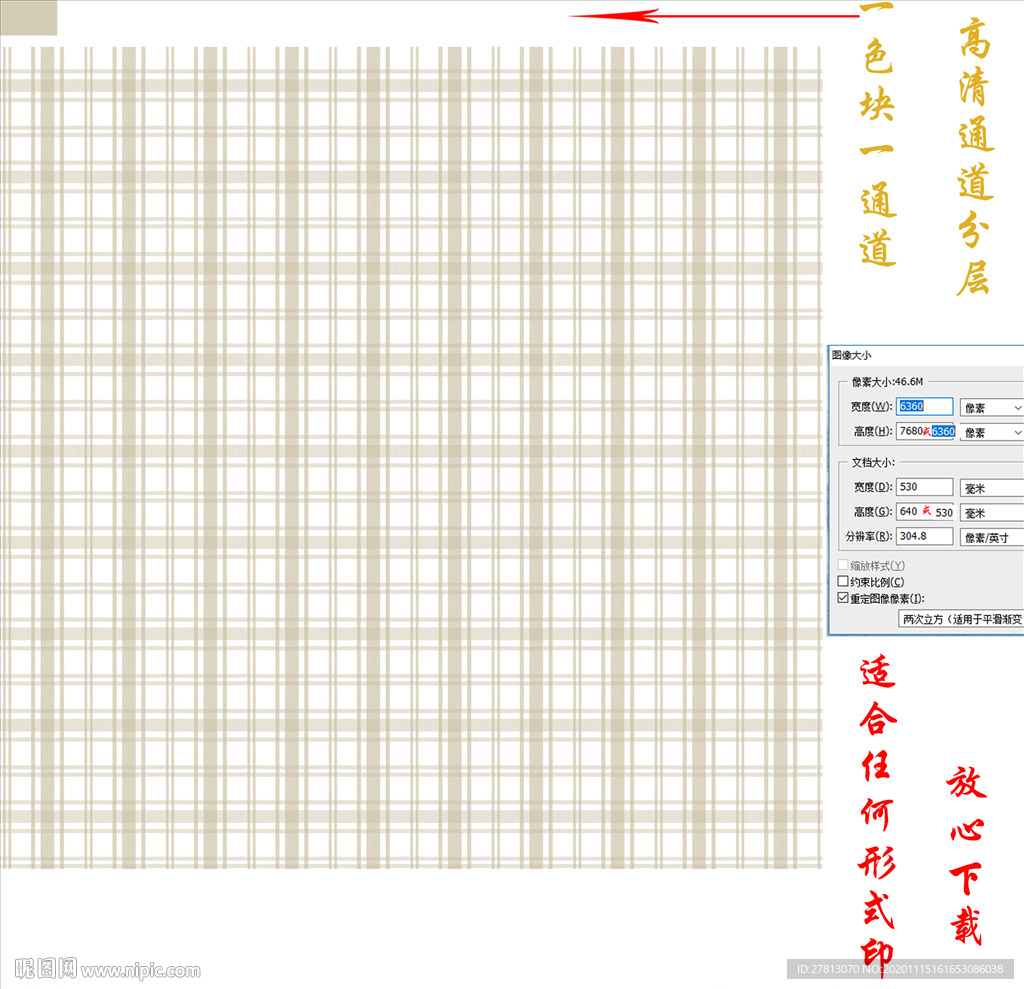Click the red arrow pointing left
The height and width of the screenshot is (989, 1024).
[713, 16]
